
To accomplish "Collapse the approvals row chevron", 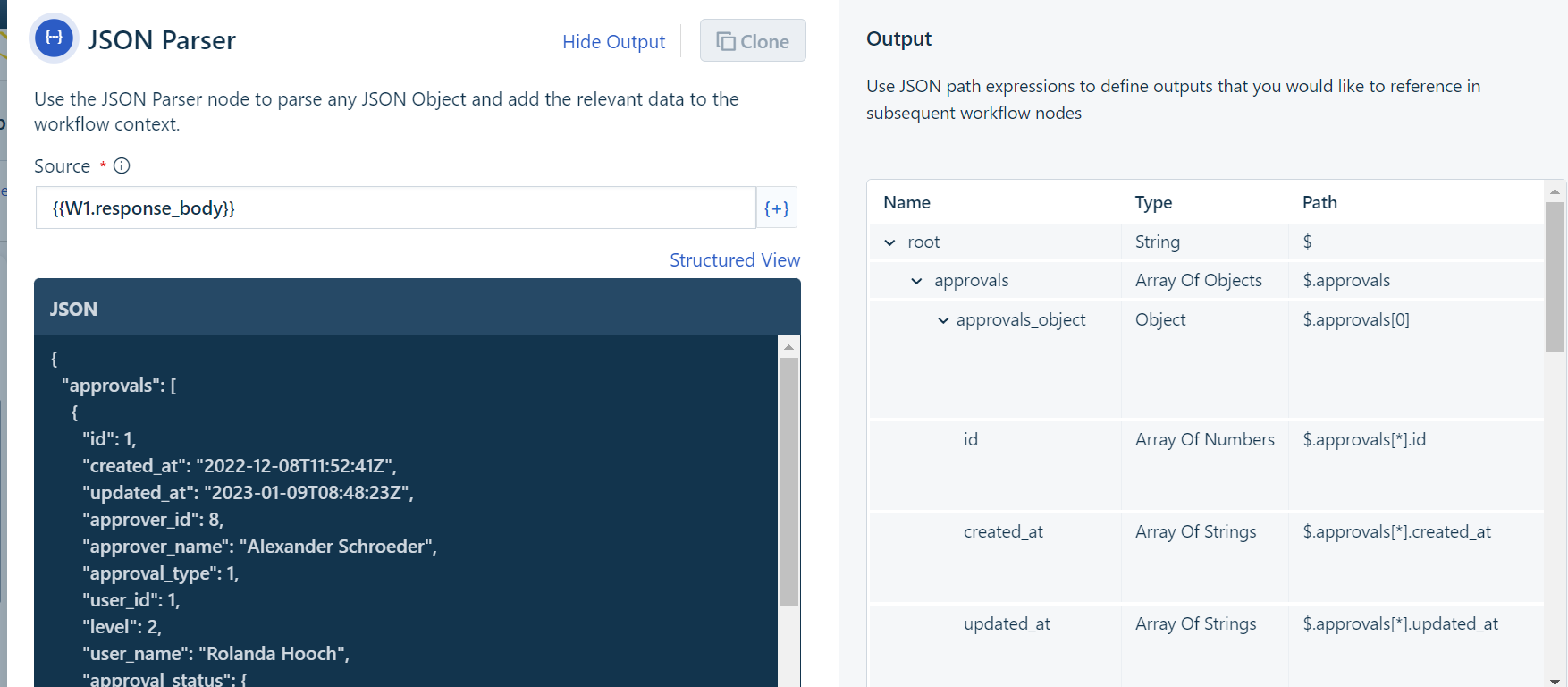I will [916, 281].
